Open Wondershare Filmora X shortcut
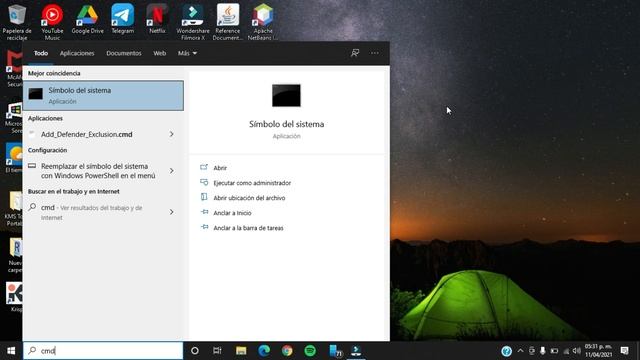 tap(193, 21)
